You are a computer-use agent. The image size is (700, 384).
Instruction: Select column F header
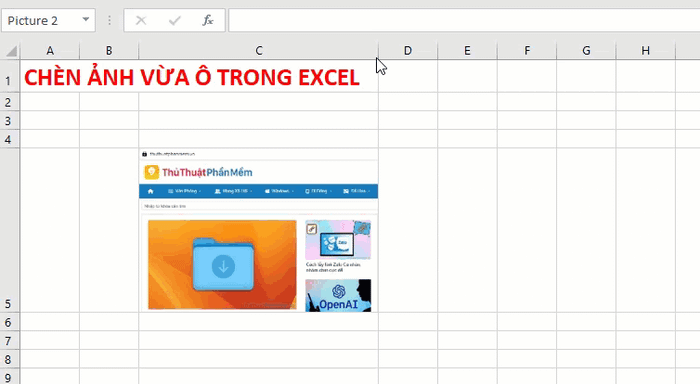(x=527, y=51)
